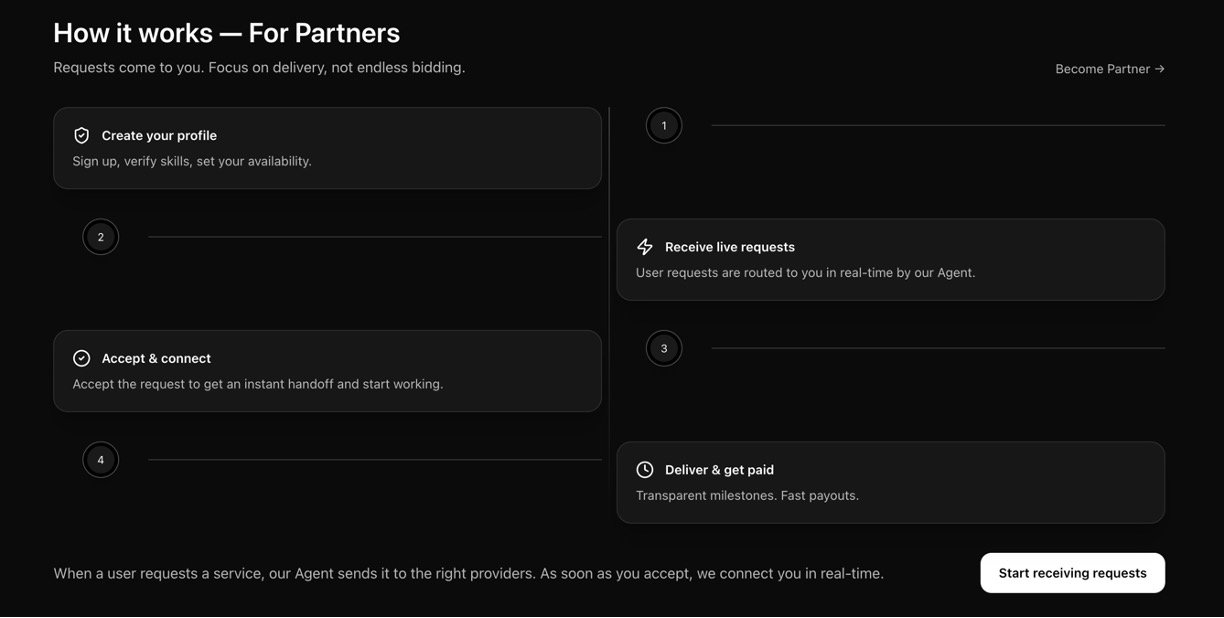The width and height of the screenshot is (1224, 618).
Task: Select the step 1 circle marker
Action: pyautogui.click(x=664, y=126)
